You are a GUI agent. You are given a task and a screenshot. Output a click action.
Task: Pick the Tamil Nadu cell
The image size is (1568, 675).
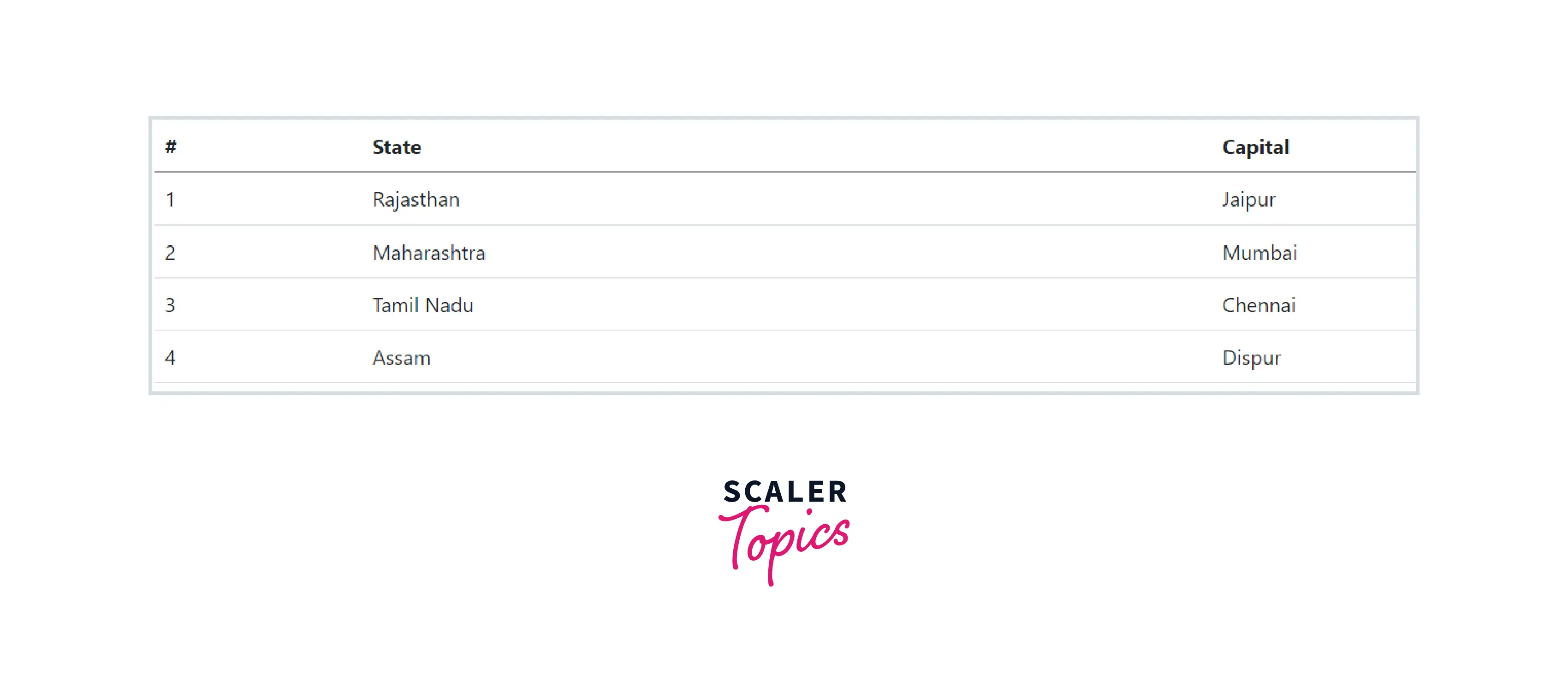[422, 305]
